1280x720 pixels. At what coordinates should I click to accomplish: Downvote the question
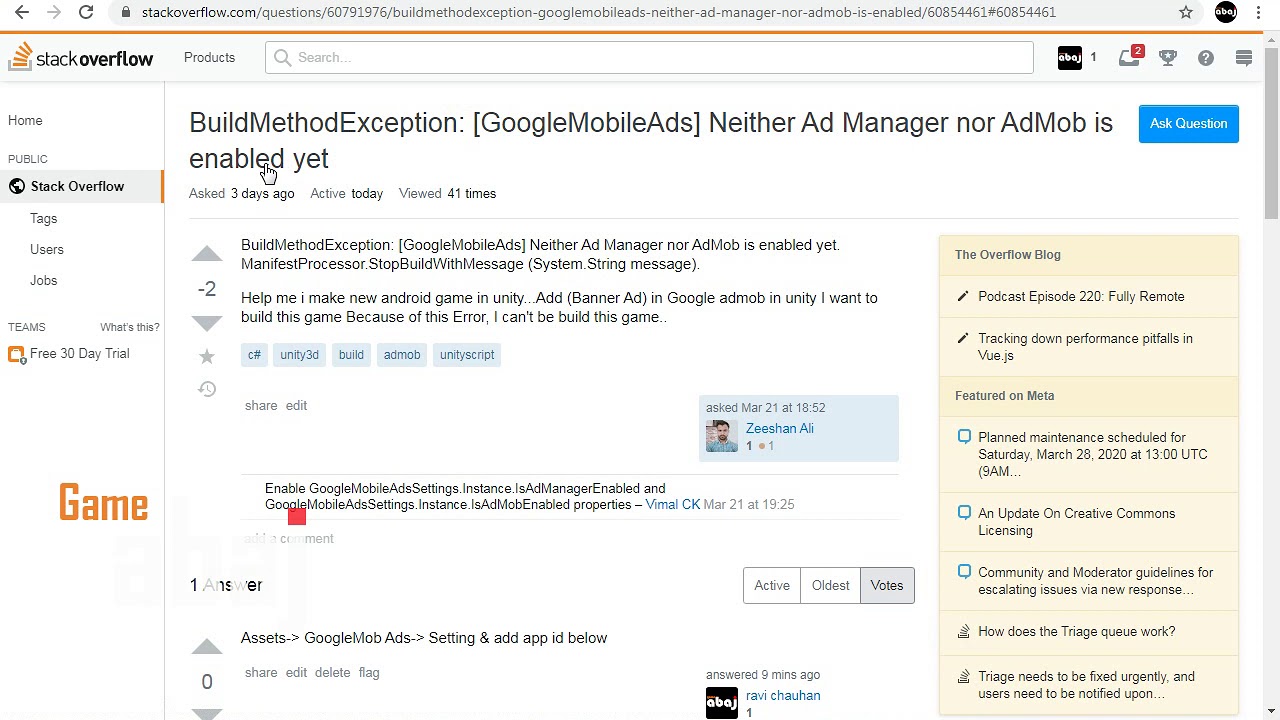click(207, 323)
